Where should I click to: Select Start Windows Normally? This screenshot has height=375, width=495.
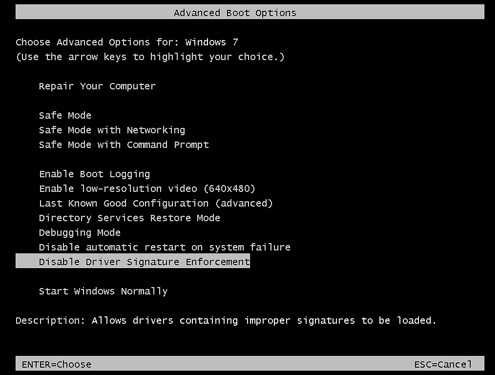[103, 291]
